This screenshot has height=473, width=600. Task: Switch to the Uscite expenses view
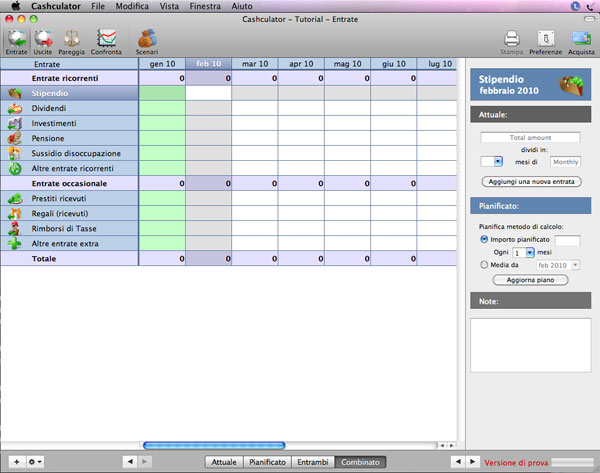click(x=43, y=42)
